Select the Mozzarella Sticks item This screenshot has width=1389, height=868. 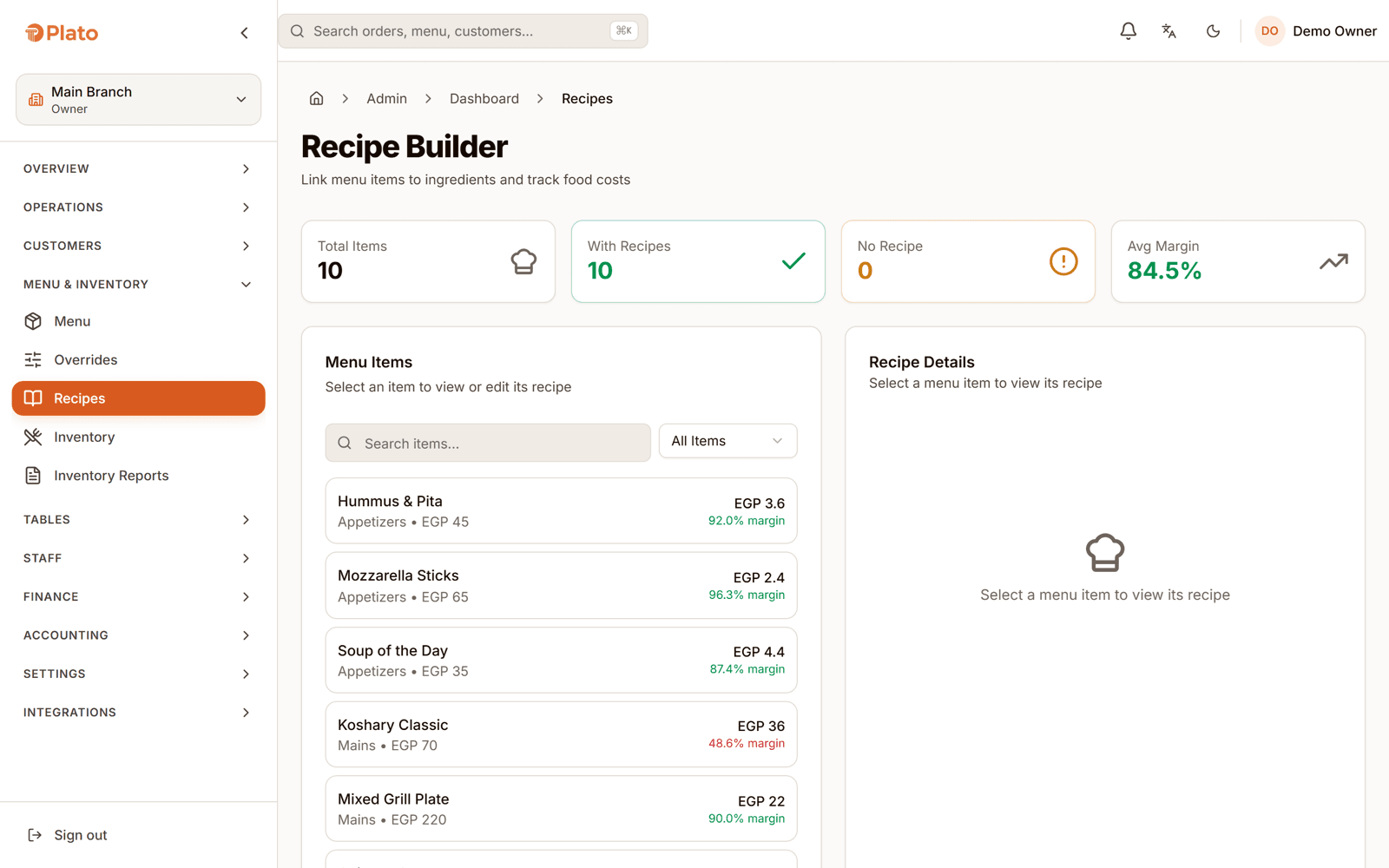tap(561, 586)
